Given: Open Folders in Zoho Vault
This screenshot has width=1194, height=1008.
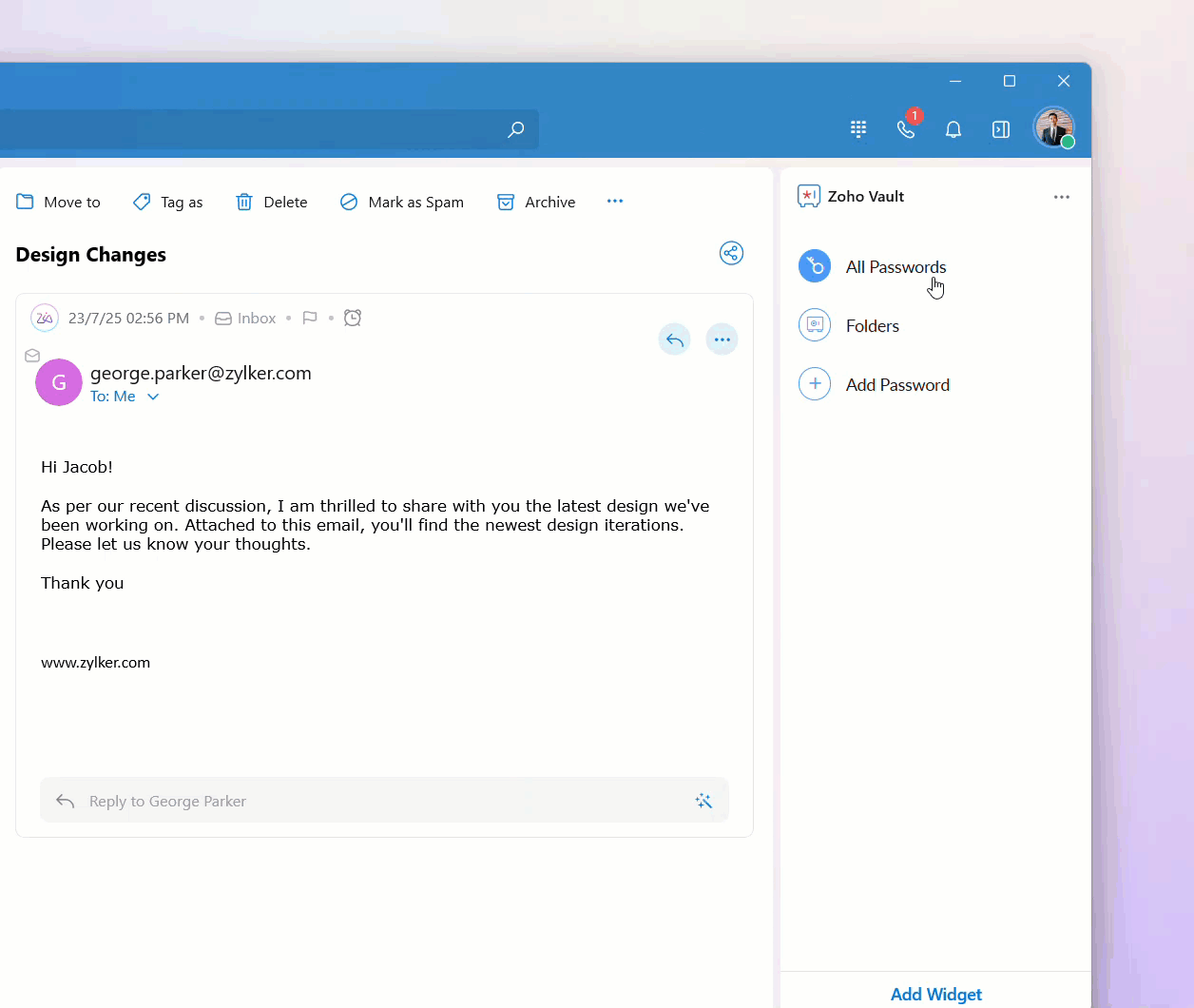Looking at the screenshot, I should click(x=873, y=326).
